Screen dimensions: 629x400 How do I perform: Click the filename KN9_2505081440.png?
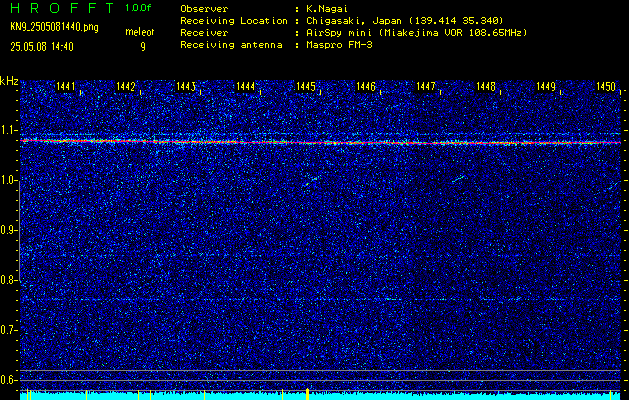click(54, 27)
